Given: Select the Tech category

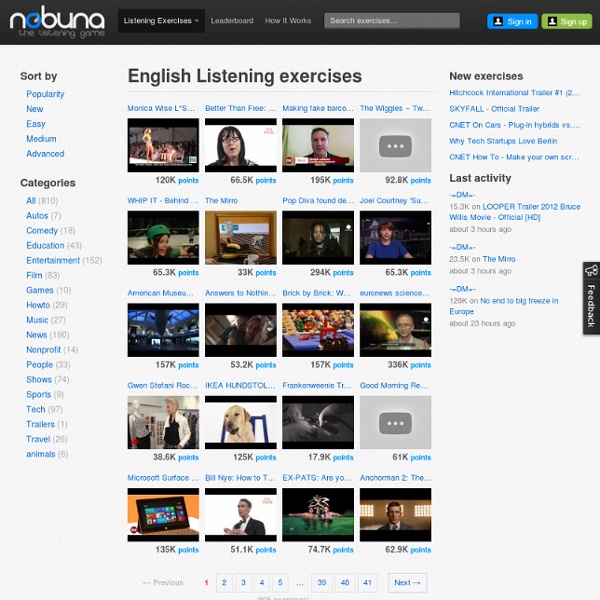Looking at the screenshot, I should tap(36, 410).
